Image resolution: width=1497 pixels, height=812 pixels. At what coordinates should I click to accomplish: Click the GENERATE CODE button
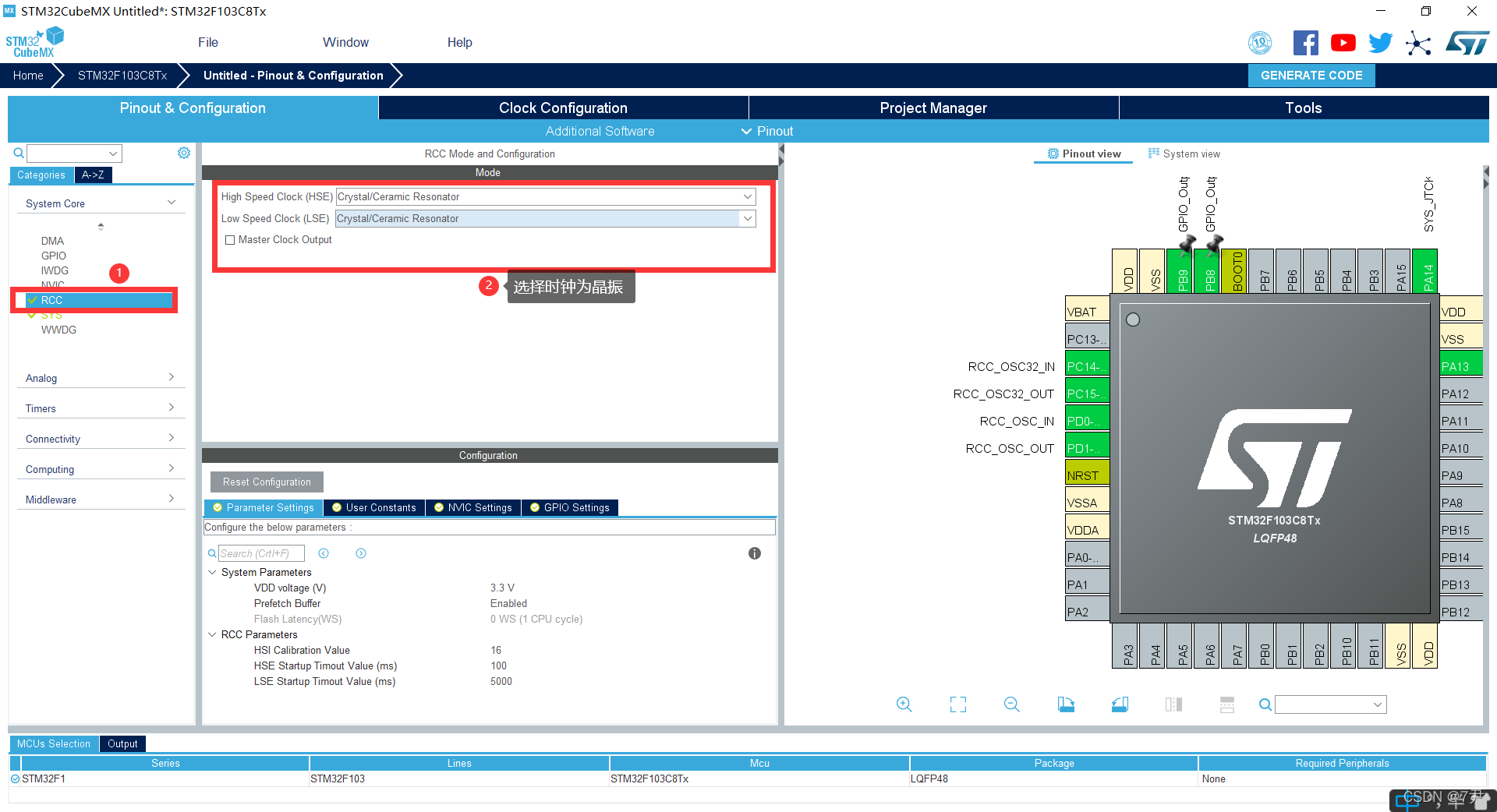pyautogui.click(x=1311, y=76)
